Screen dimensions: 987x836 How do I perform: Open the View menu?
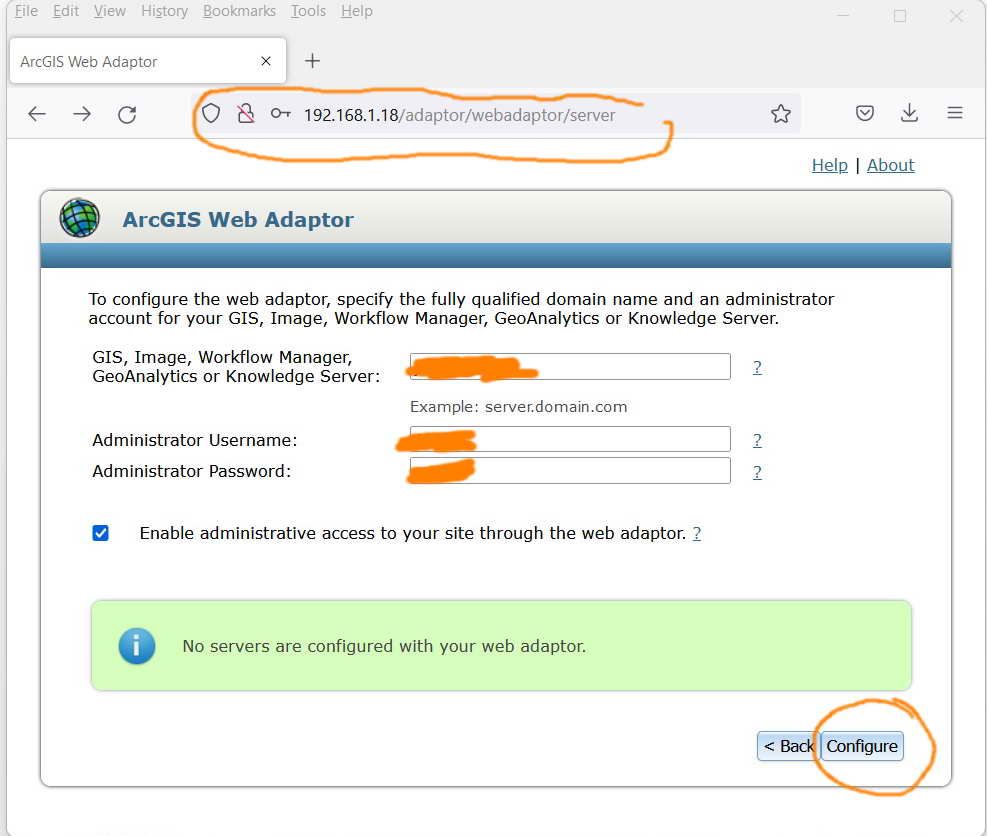[110, 11]
